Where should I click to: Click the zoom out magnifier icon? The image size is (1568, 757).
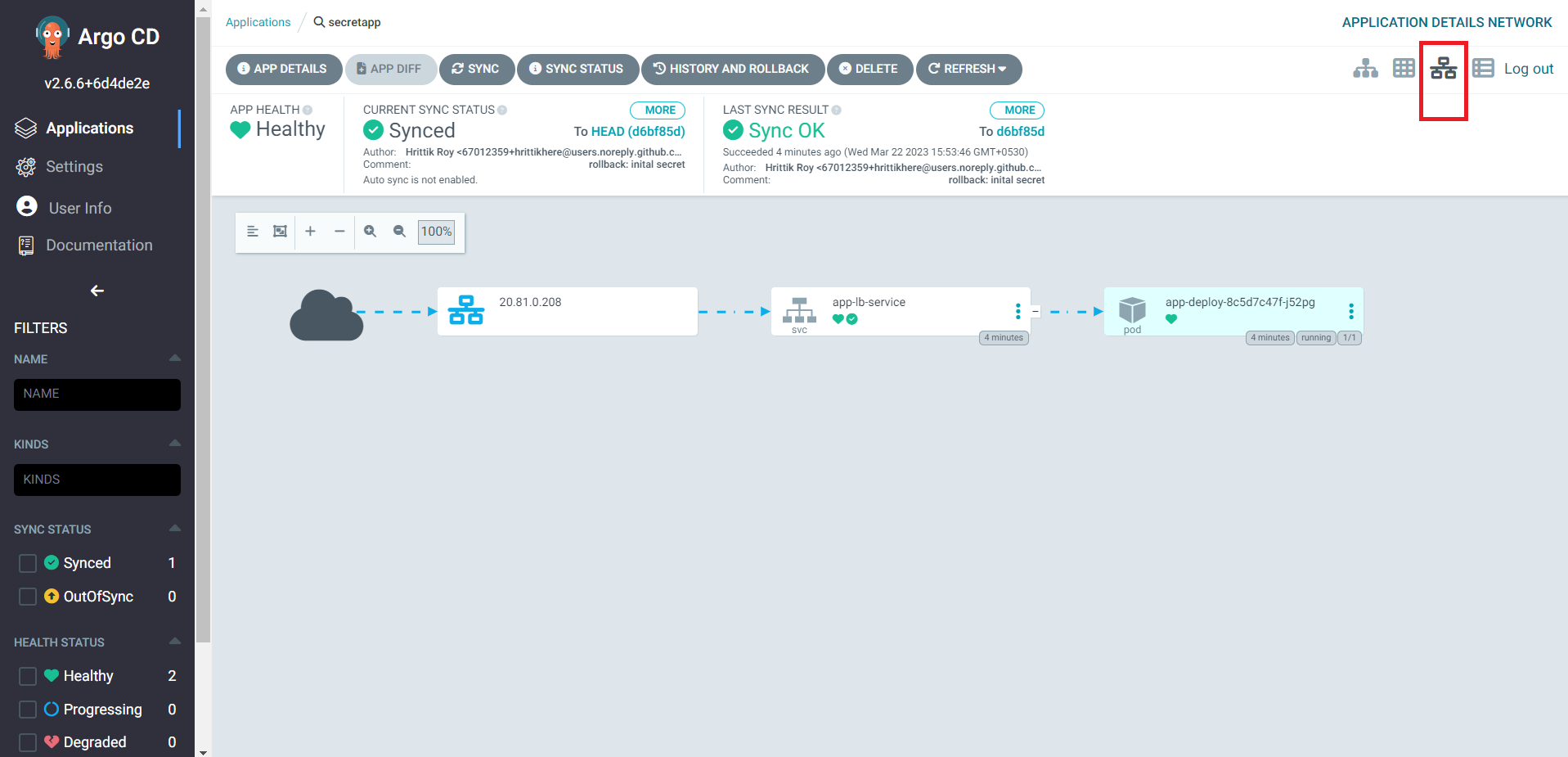tap(399, 232)
